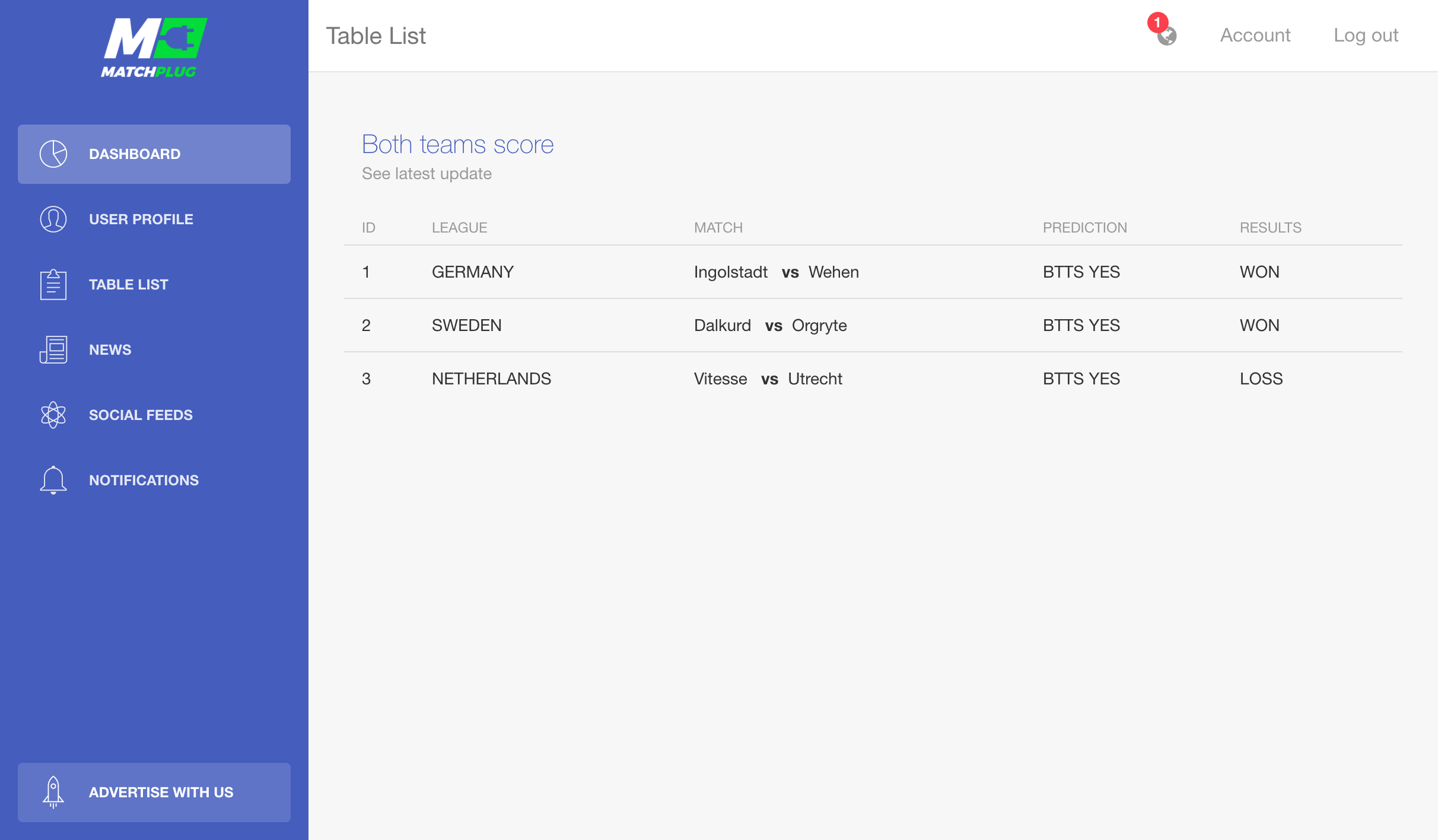Click the Advertise rocket icon
Screen dimensions: 1438x840
53,793
